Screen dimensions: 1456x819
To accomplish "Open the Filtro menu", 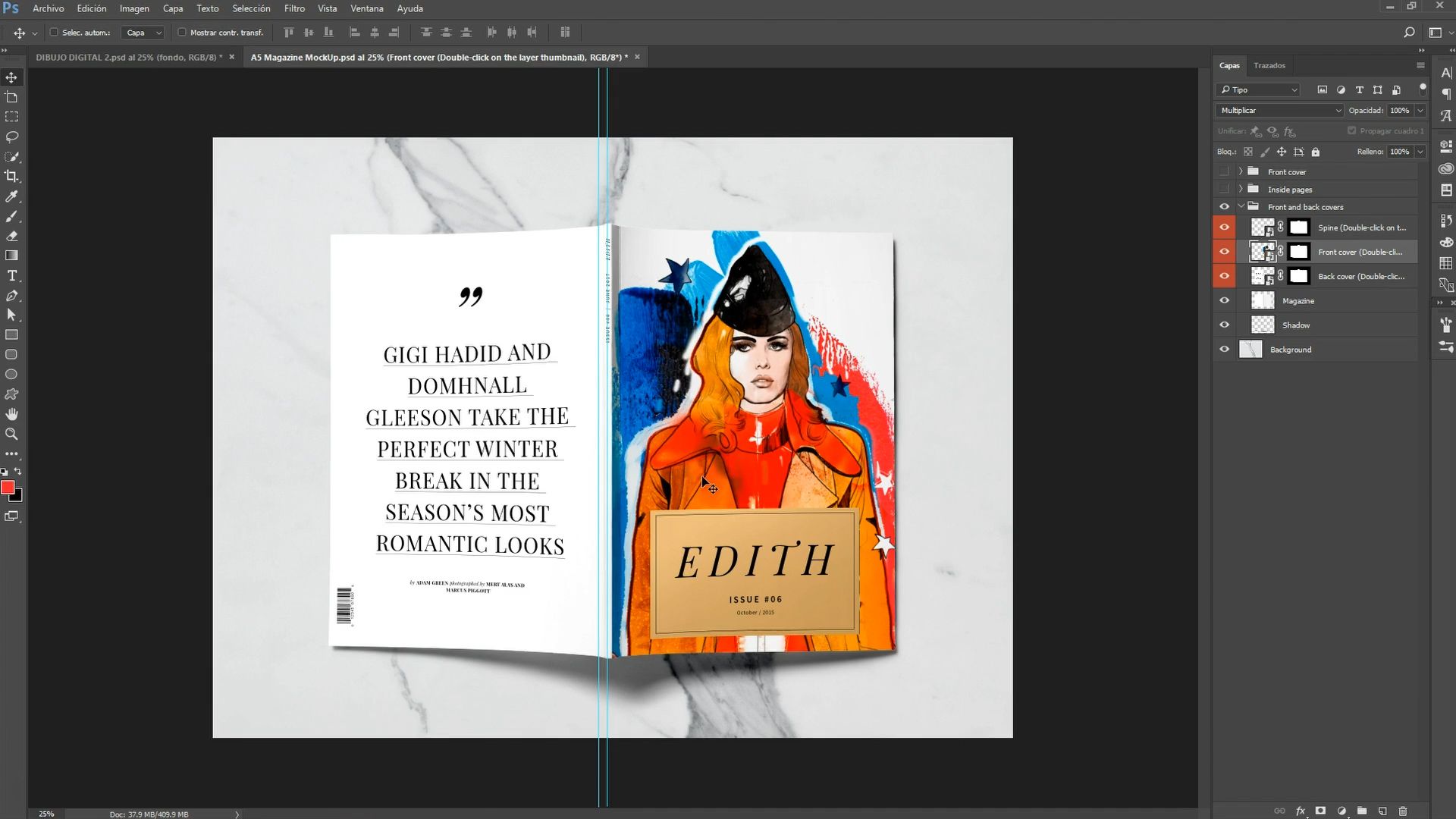I will 294,8.
